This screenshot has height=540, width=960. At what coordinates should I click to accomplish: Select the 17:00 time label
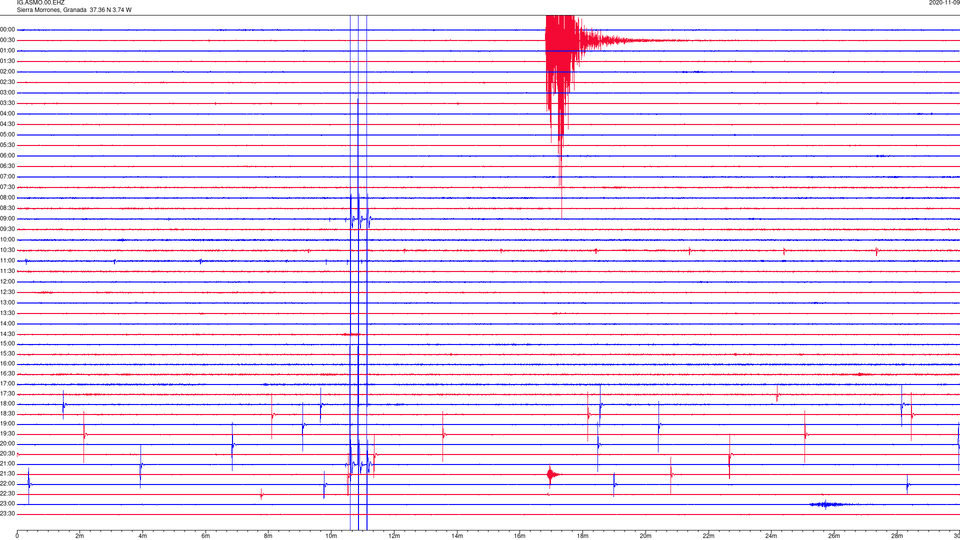[x=7, y=383]
